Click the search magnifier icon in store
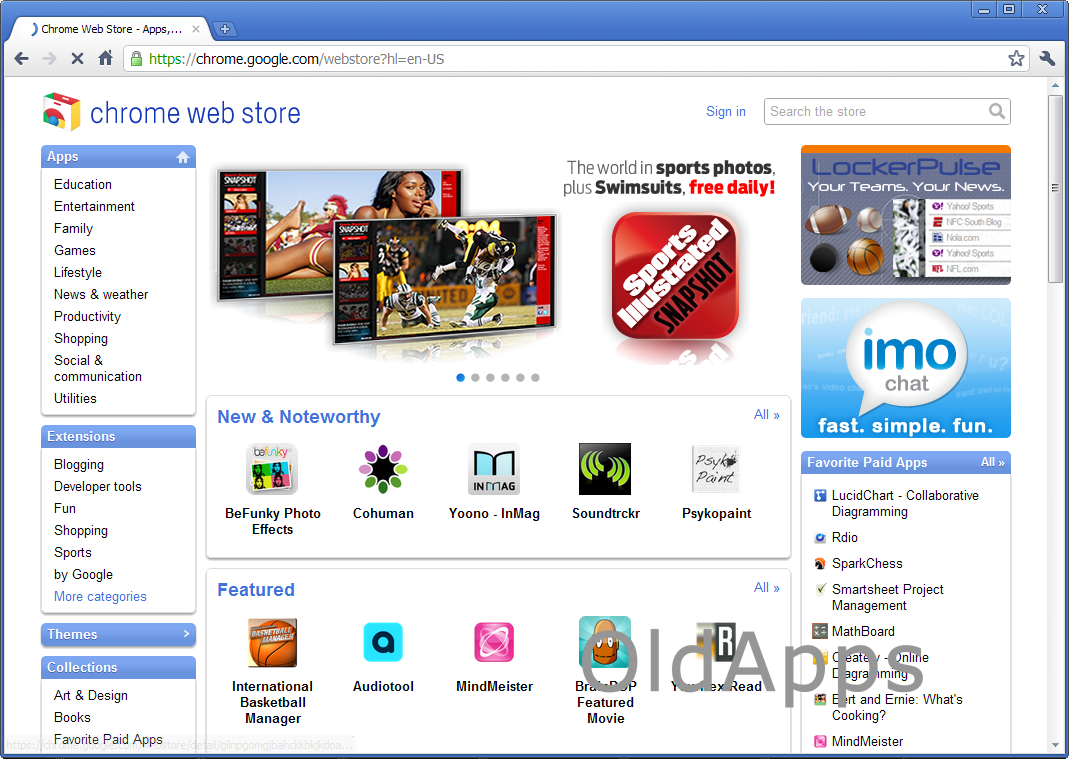The image size is (1069, 759). (x=996, y=110)
